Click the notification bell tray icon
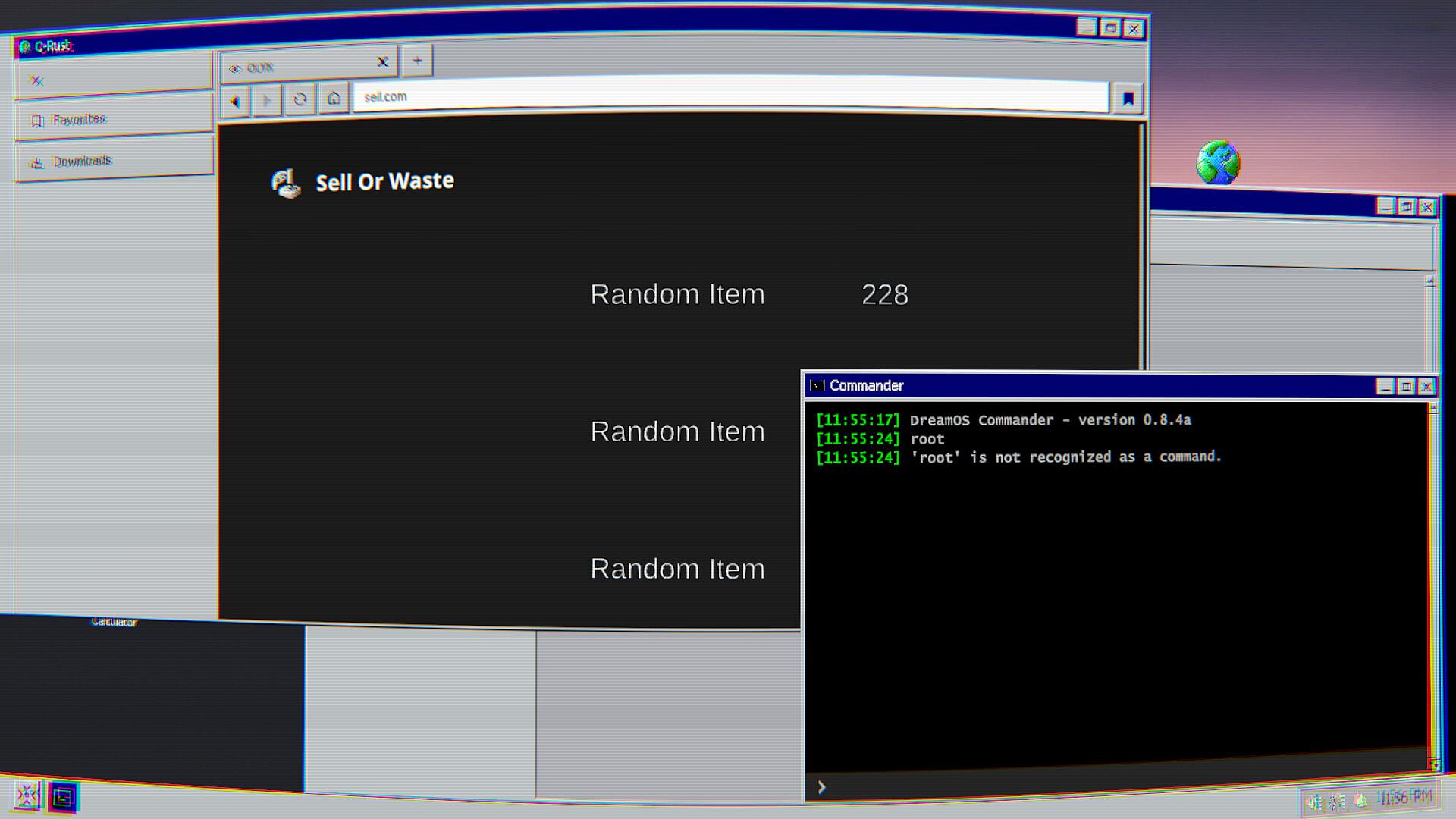Viewport: 1456px width, 819px height. pos(1361,800)
